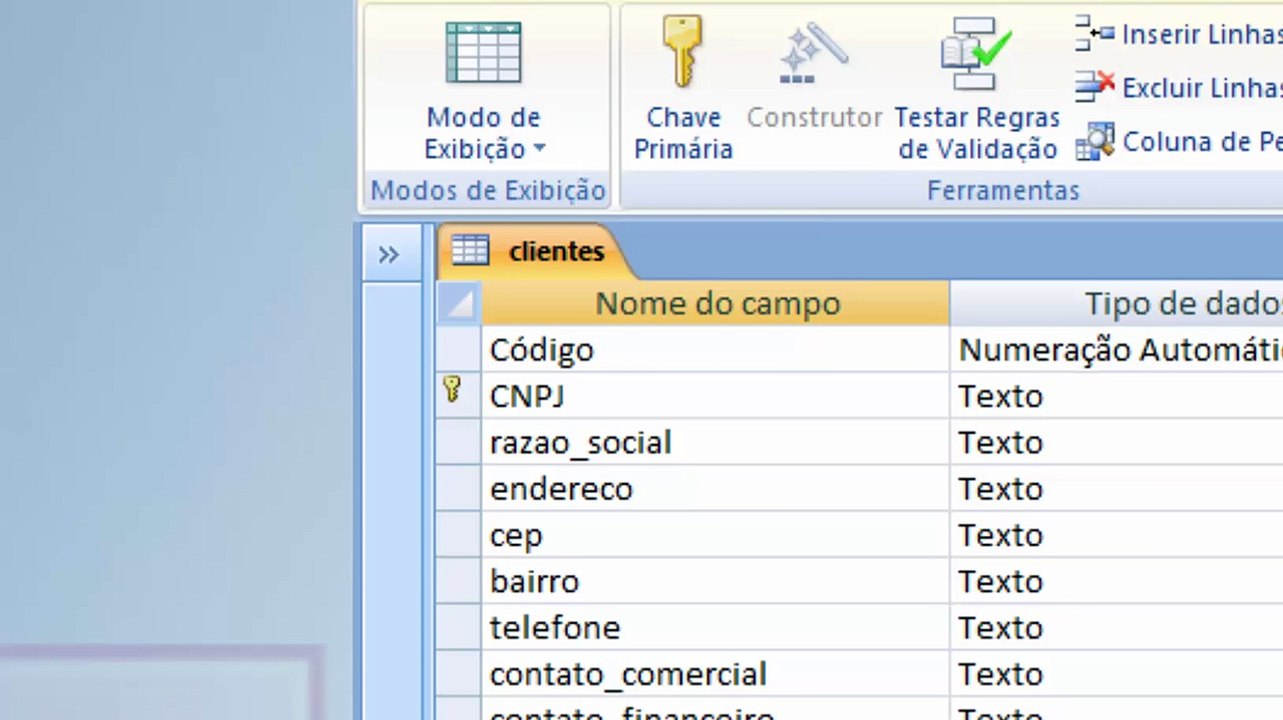1283x720 pixels.
Task: Select the telefone field name
Action: coord(715,627)
